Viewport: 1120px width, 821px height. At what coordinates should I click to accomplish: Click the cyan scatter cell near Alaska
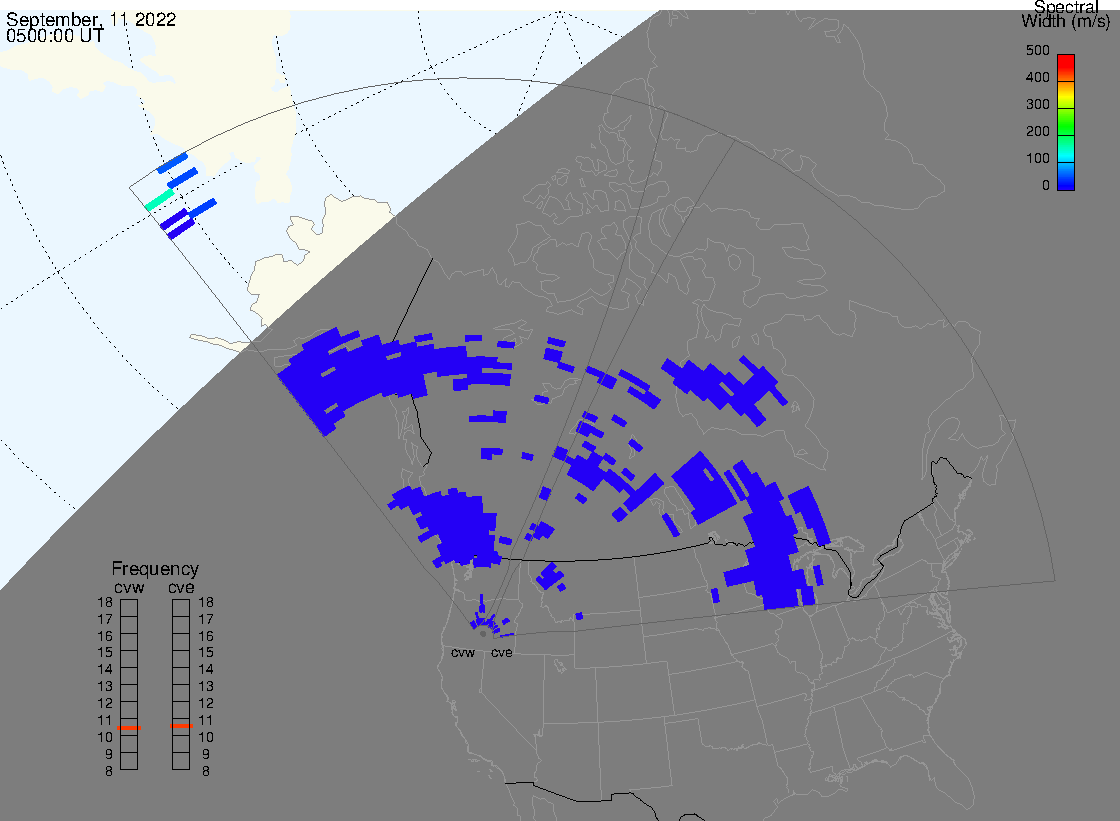[159, 199]
